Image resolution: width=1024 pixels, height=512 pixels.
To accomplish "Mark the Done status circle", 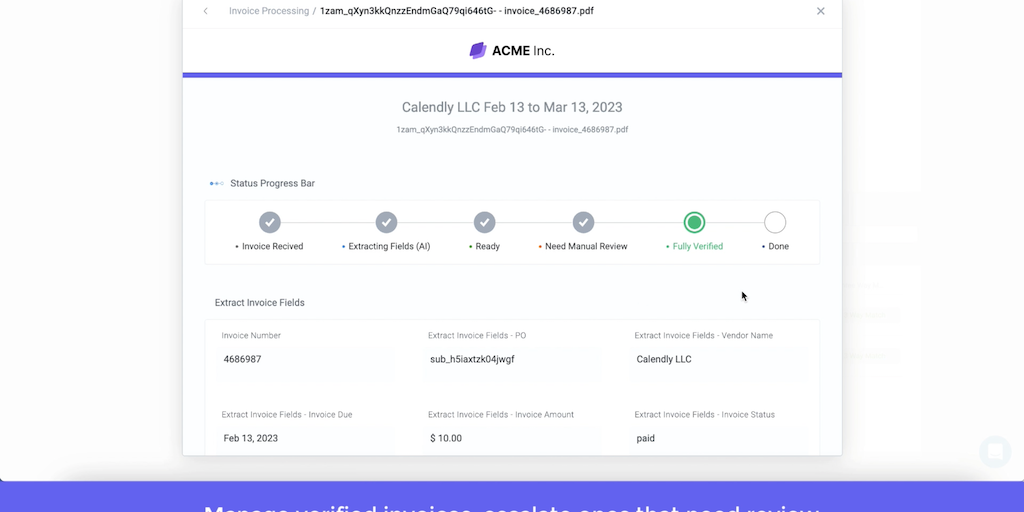I will pos(775,222).
